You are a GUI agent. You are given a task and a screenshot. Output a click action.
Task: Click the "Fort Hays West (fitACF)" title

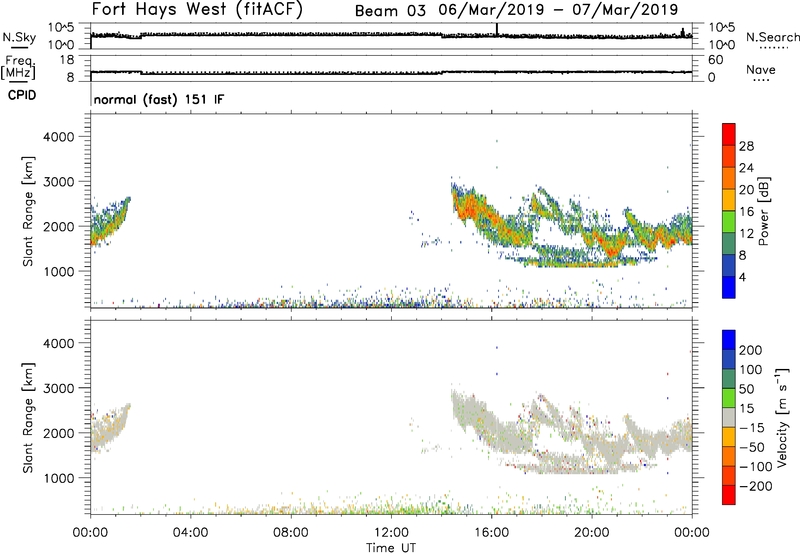click(197, 9)
